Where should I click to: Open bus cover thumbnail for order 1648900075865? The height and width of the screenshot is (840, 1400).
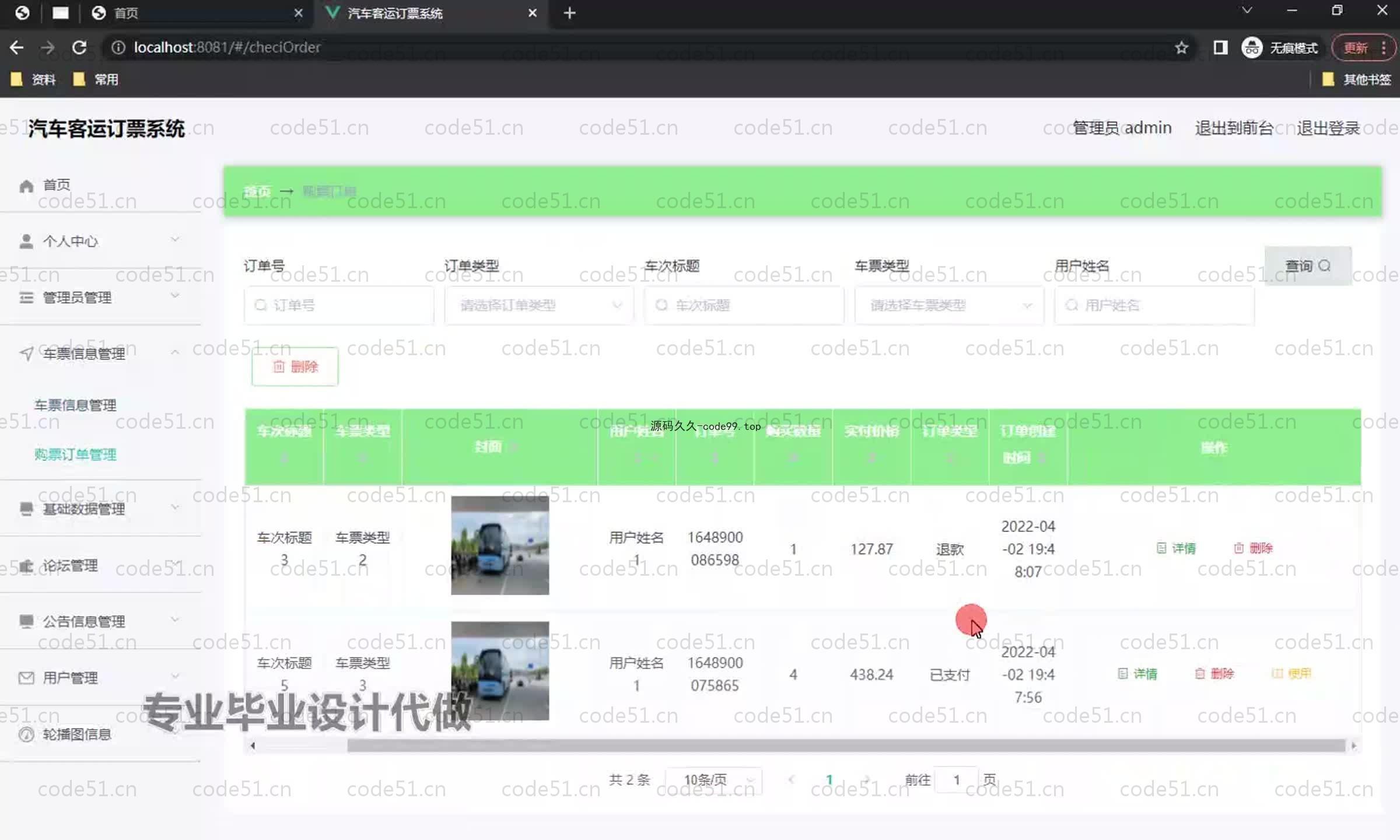[x=500, y=671]
